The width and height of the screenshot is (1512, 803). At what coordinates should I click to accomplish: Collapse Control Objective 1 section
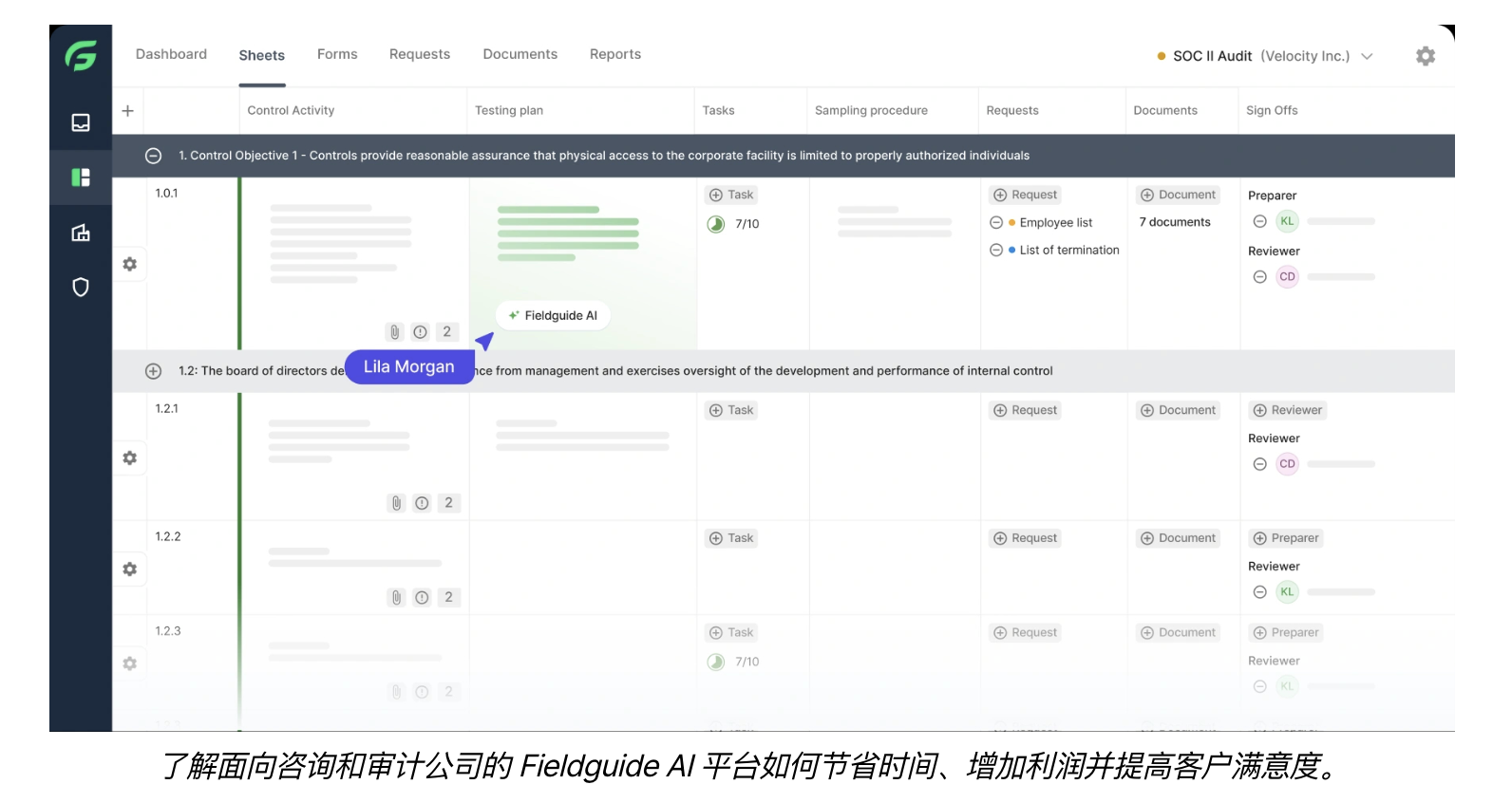pos(153,156)
